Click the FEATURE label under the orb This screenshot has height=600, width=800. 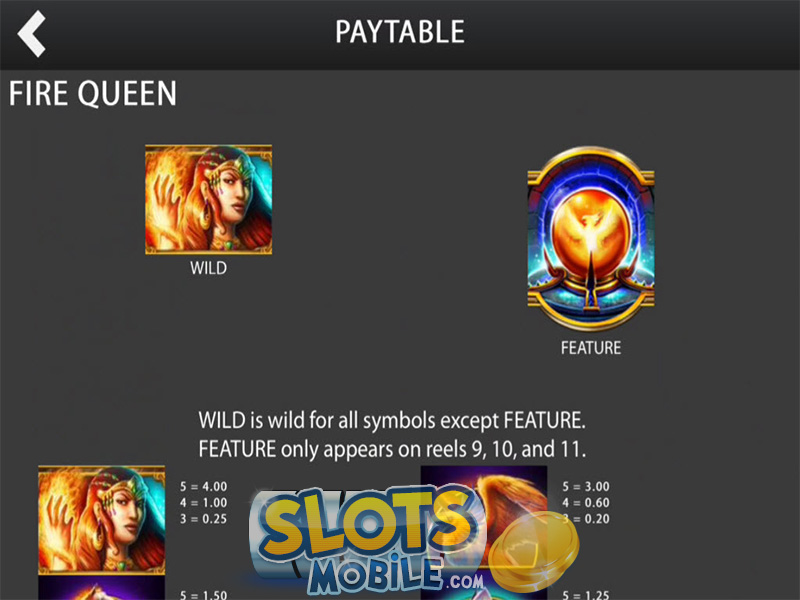pos(591,348)
